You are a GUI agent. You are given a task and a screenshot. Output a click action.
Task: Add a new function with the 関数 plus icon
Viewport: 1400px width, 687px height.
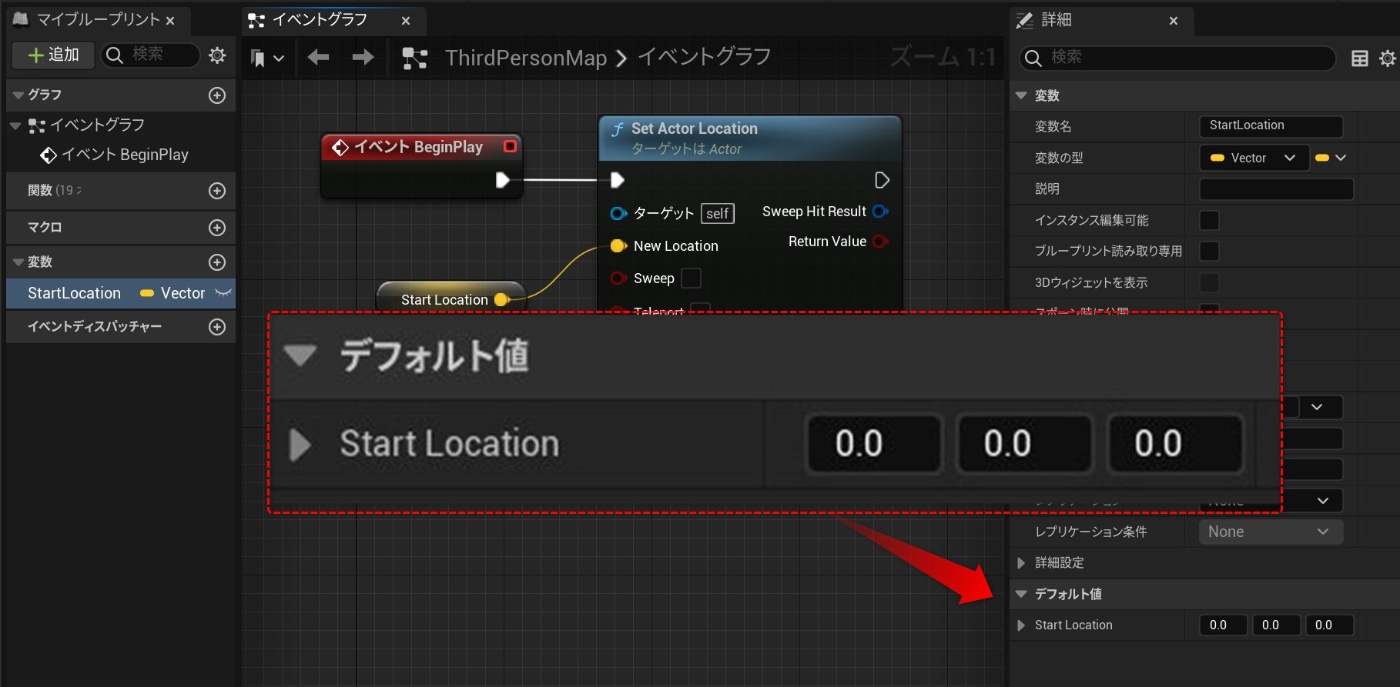[217, 190]
